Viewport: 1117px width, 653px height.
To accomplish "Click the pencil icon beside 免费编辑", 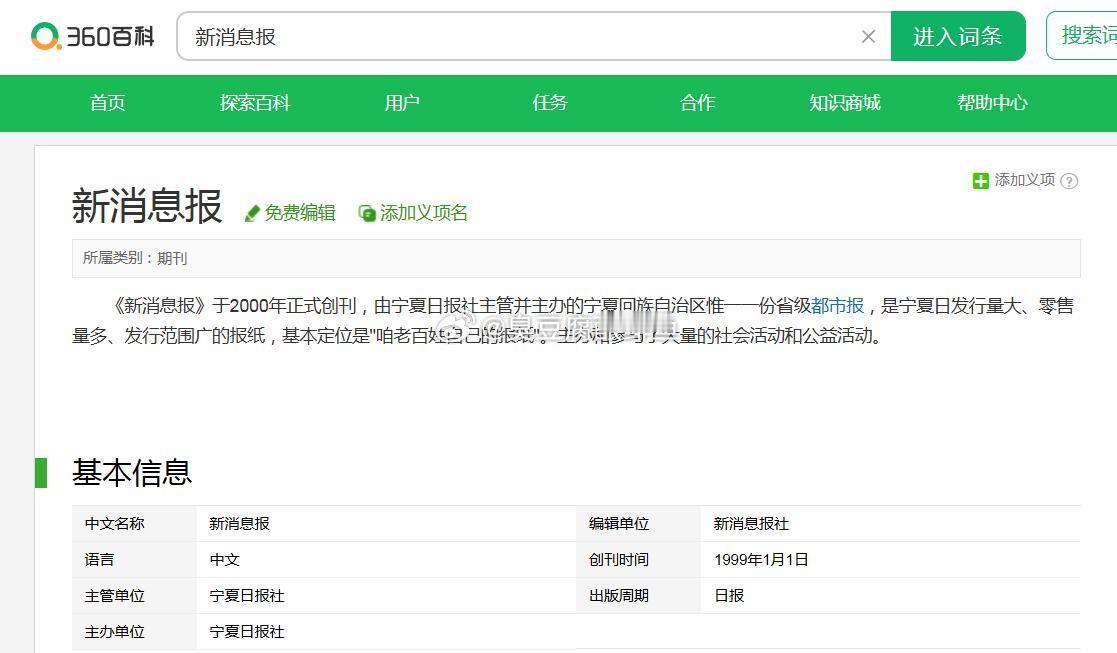I will point(252,212).
